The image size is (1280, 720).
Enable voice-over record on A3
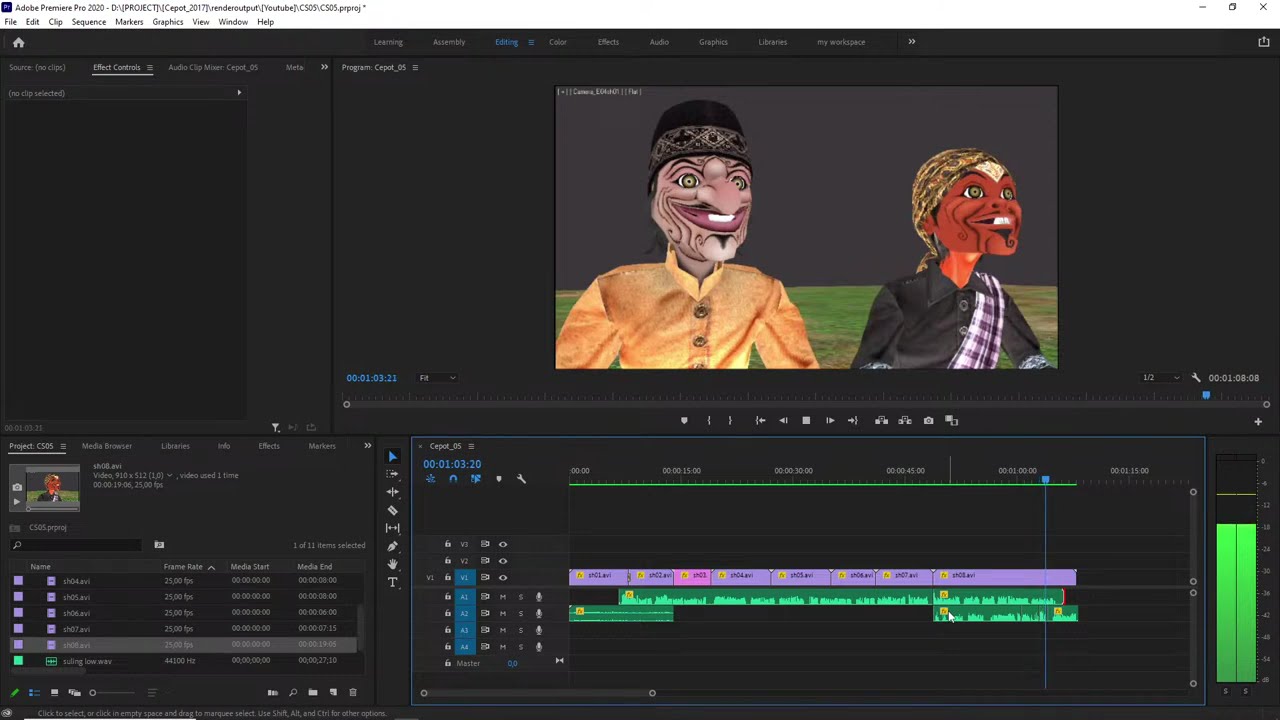pyautogui.click(x=538, y=630)
